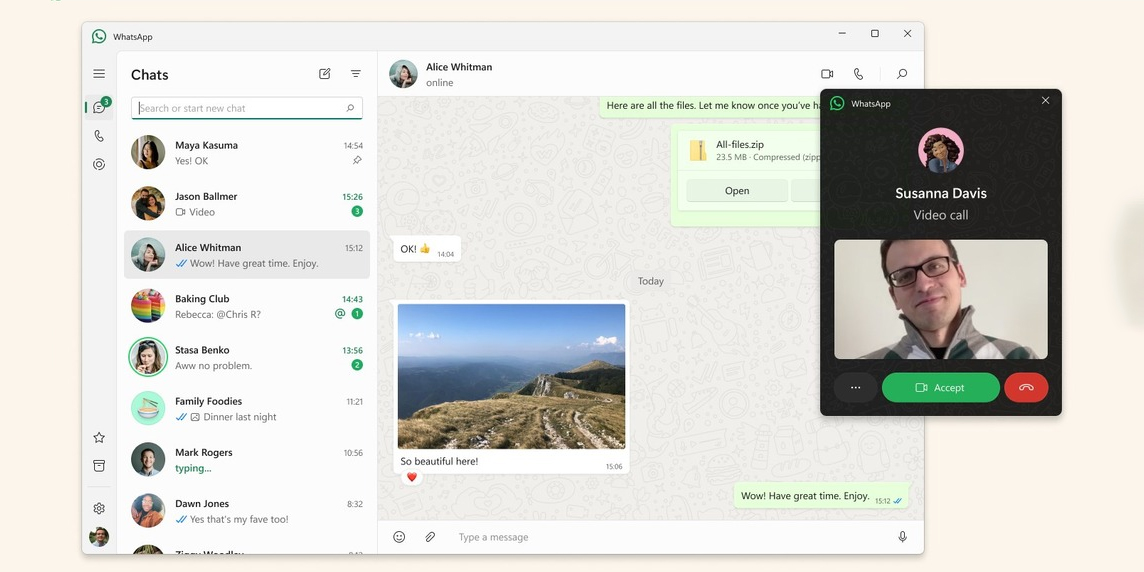
Task: Click Jason Ballmer's avatar in chat list
Action: [148, 203]
